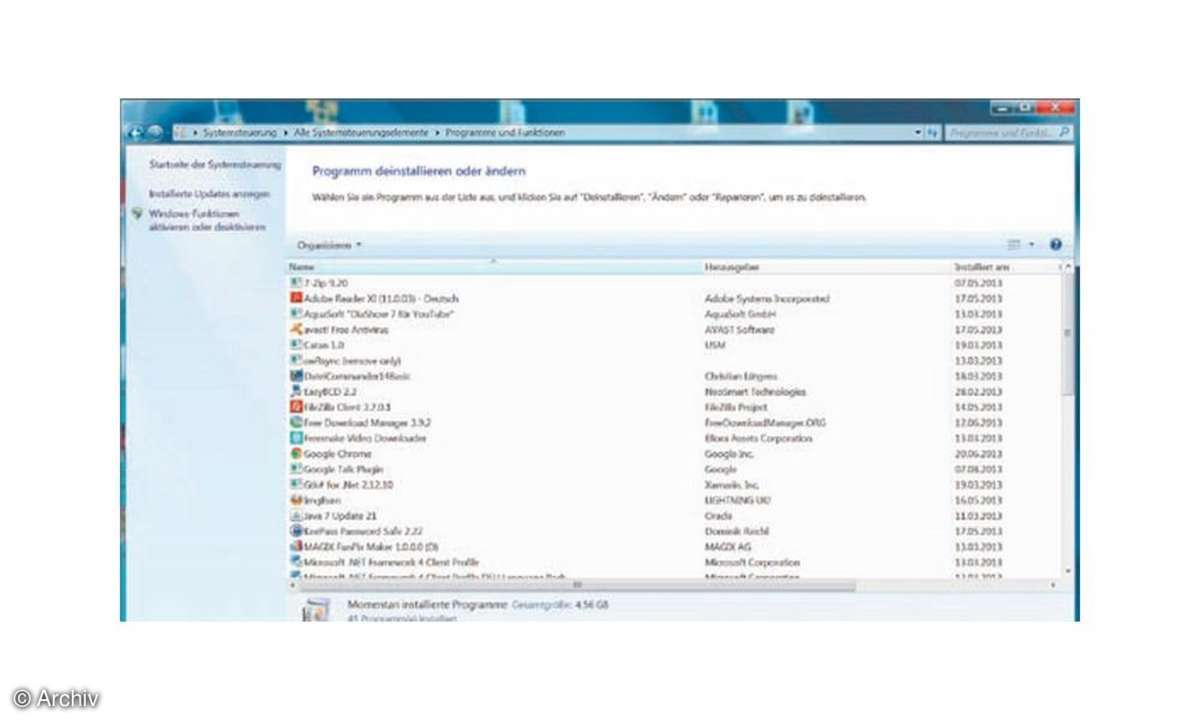Go forward with the navigation forward arrow
1200x720 pixels.
coord(155,132)
